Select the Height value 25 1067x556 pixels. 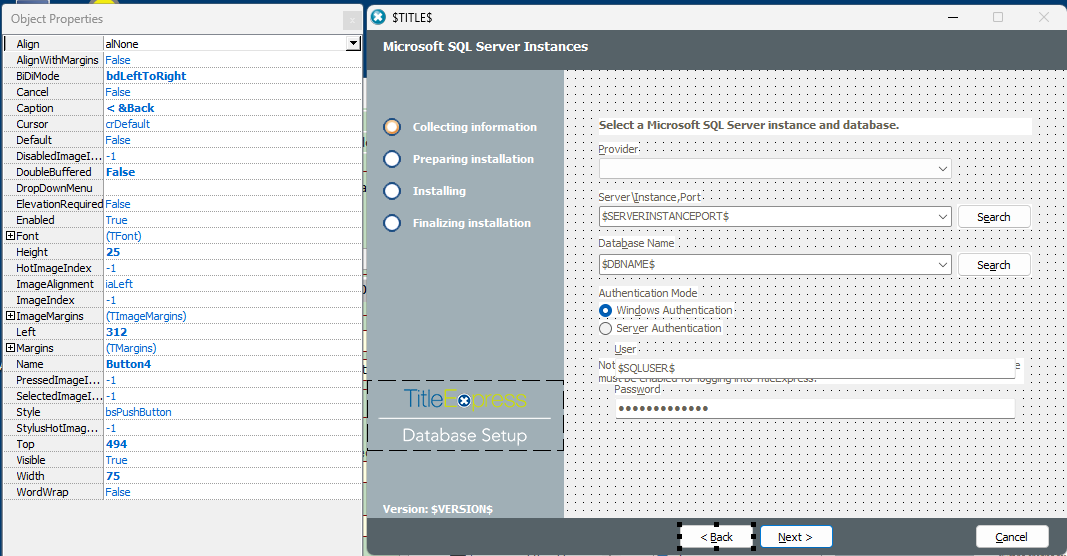[113, 252]
